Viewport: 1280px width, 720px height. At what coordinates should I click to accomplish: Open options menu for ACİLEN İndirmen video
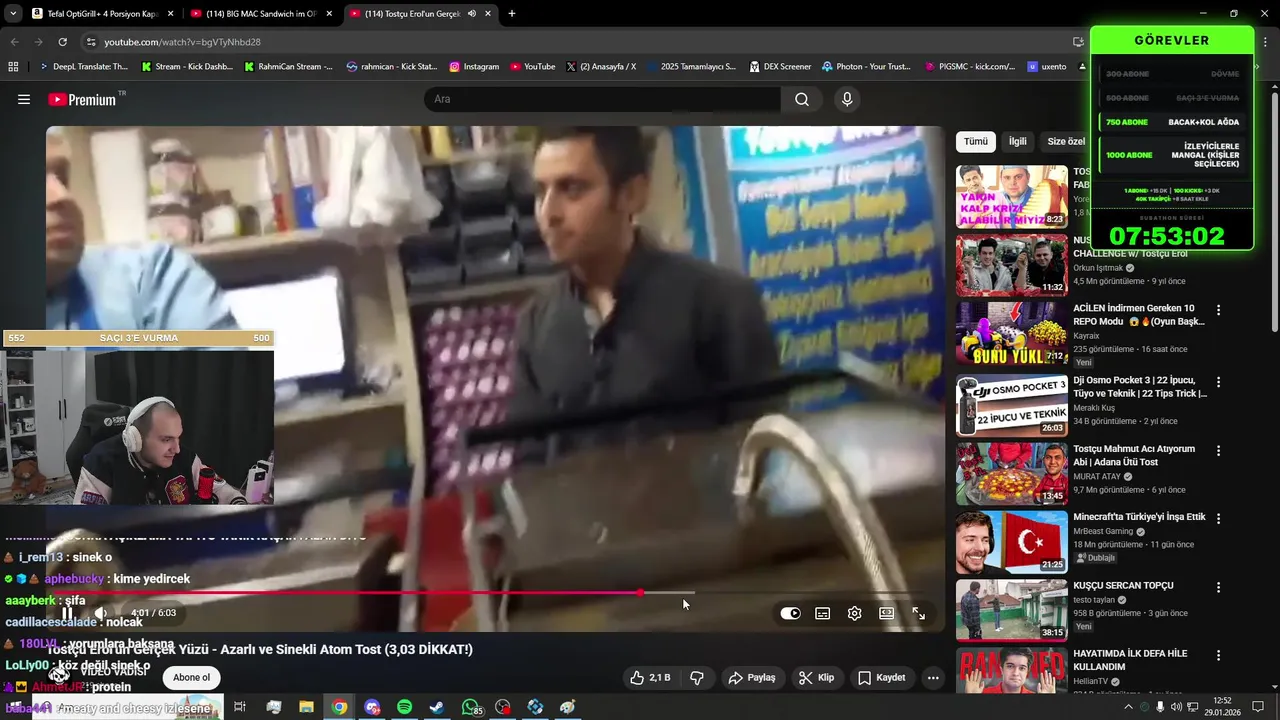pyautogui.click(x=1218, y=310)
